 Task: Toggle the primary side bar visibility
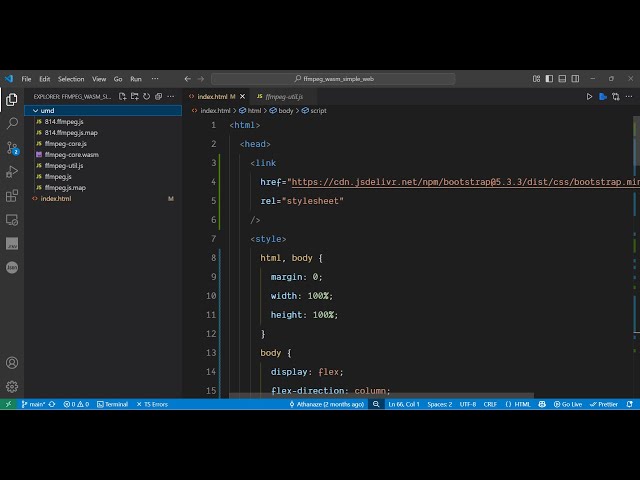tap(549, 78)
